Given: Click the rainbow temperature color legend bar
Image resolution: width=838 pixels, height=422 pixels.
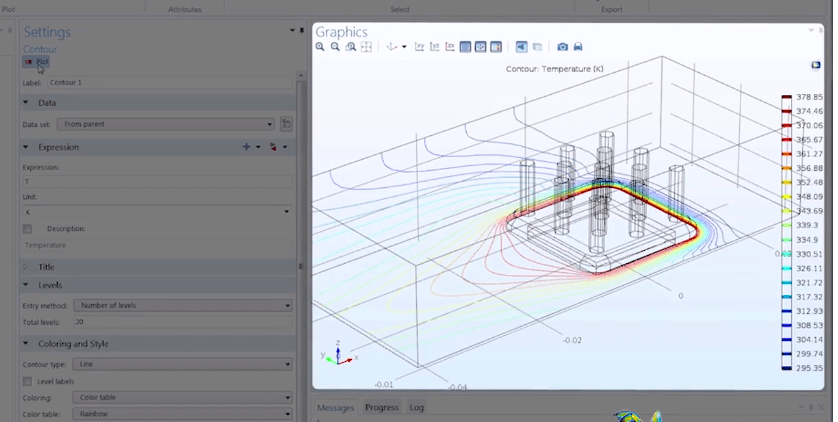Looking at the screenshot, I should 787,232.
